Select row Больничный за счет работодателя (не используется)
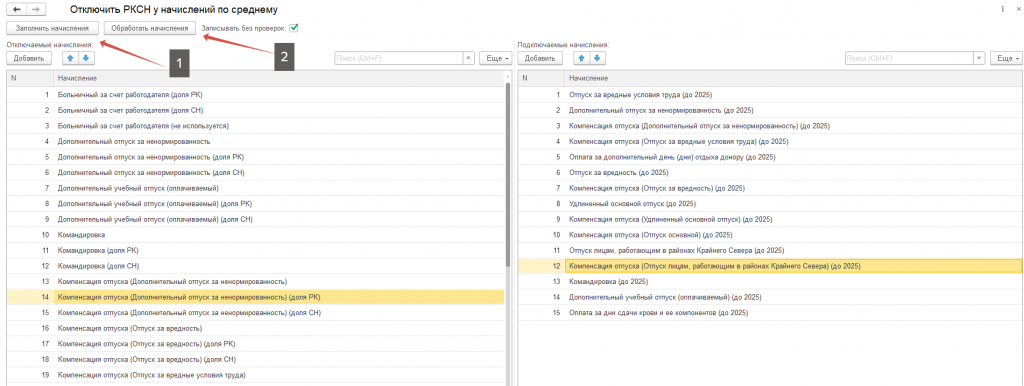 click(x=256, y=126)
